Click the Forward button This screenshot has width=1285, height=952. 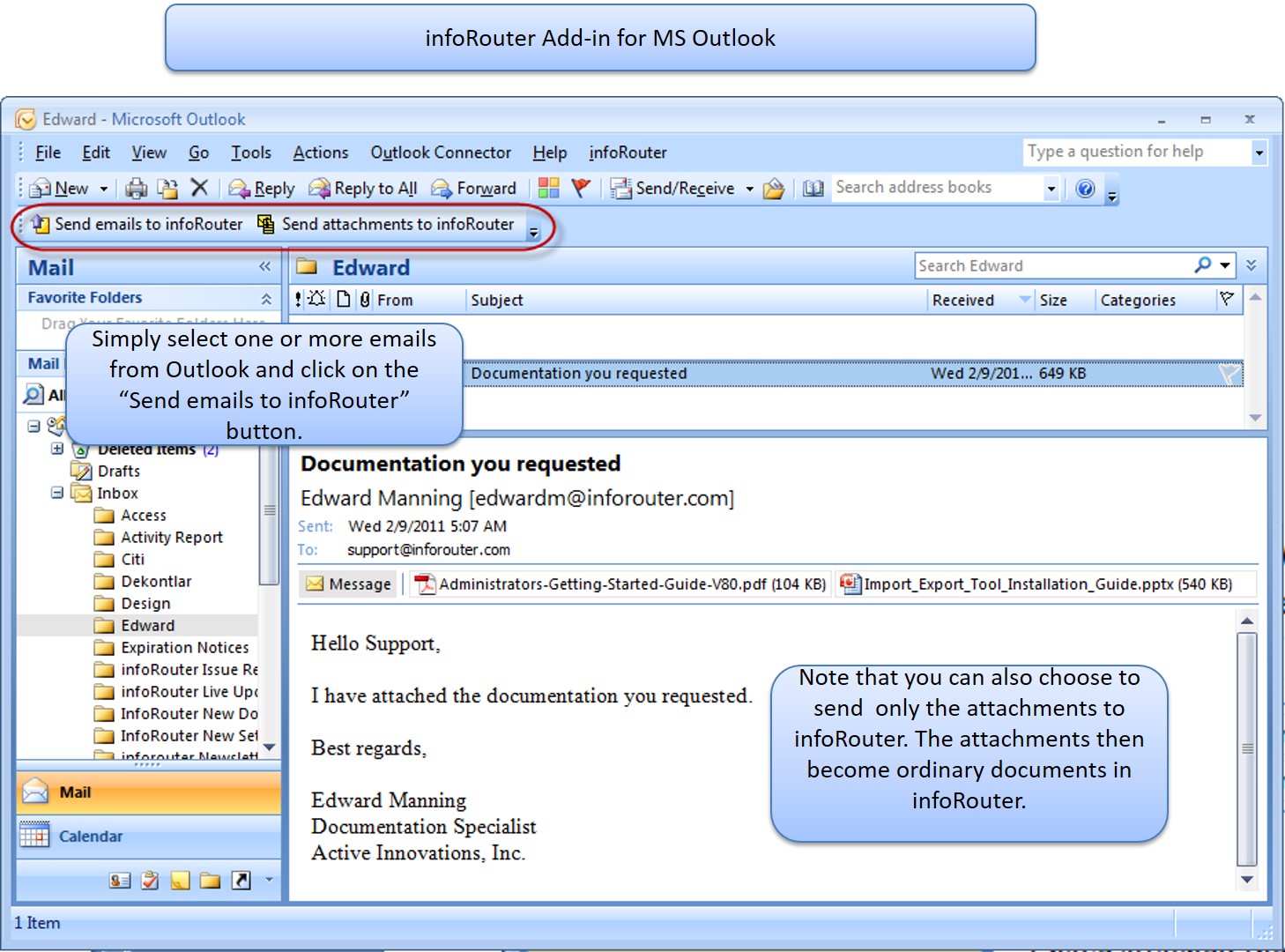click(473, 188)
